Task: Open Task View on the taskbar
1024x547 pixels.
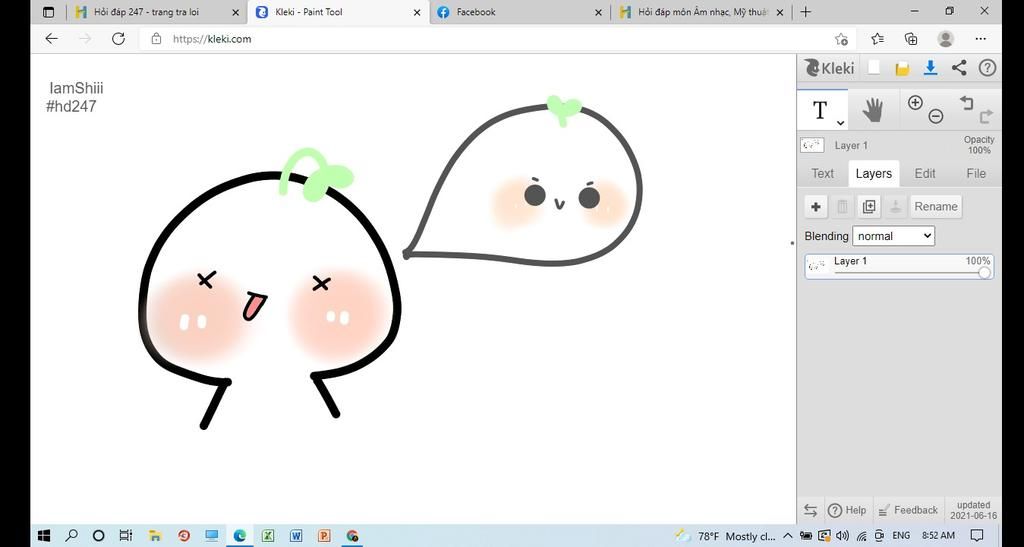Action: tap(126, 536)
